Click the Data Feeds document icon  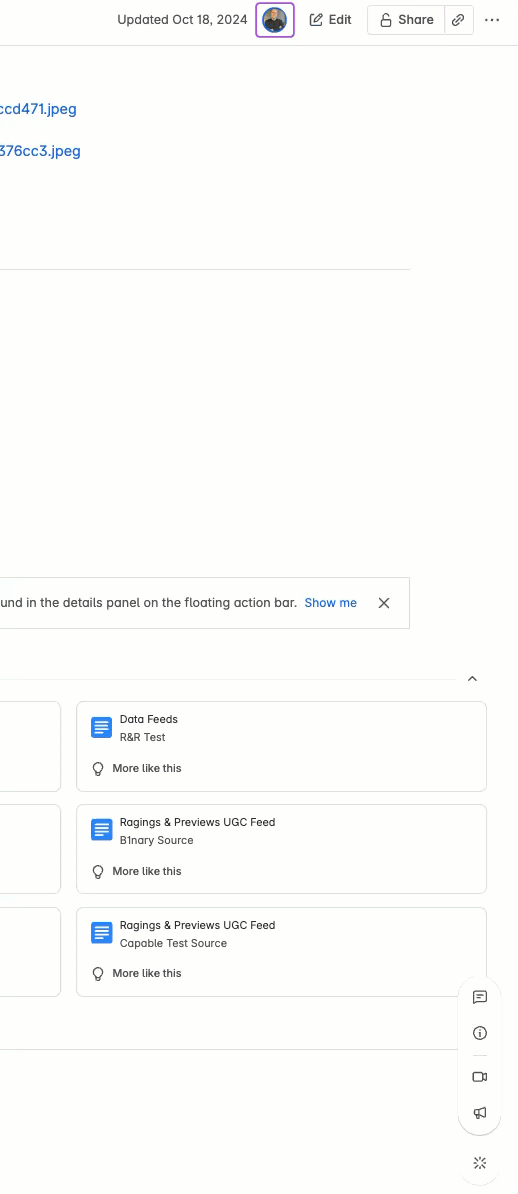tap(101, 727)
